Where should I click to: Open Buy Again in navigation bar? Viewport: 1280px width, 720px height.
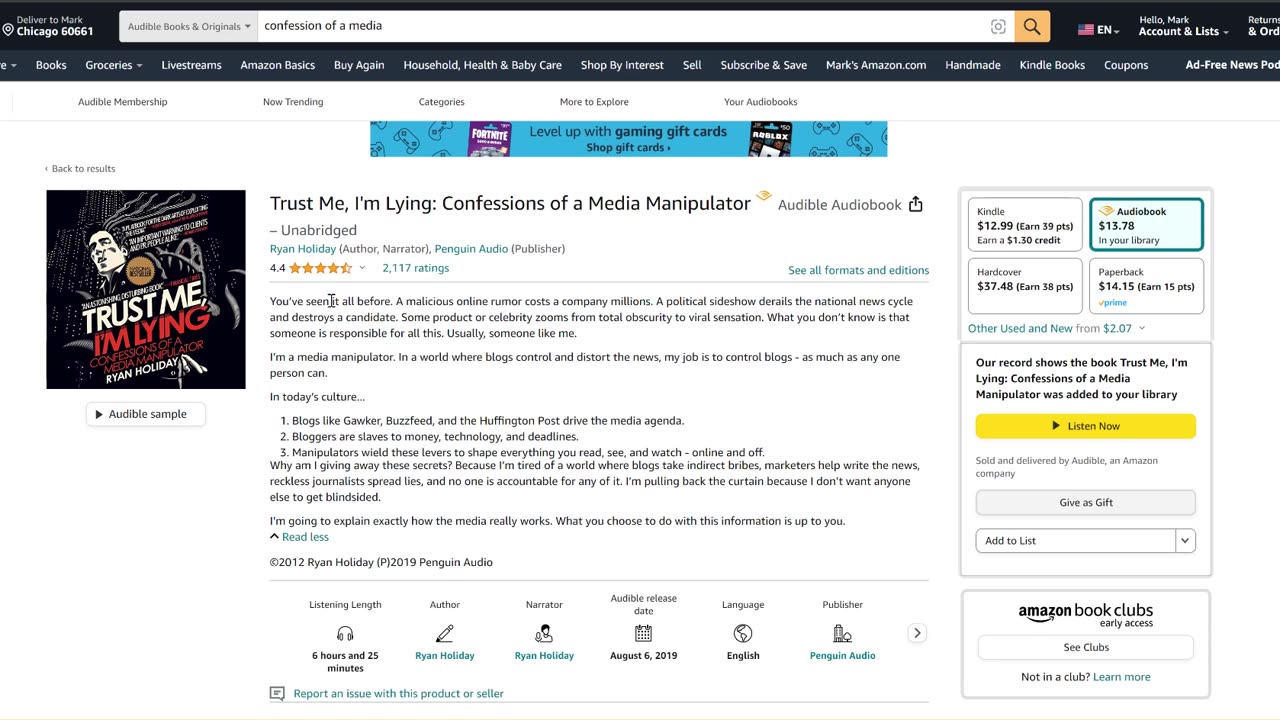[359, 65]
